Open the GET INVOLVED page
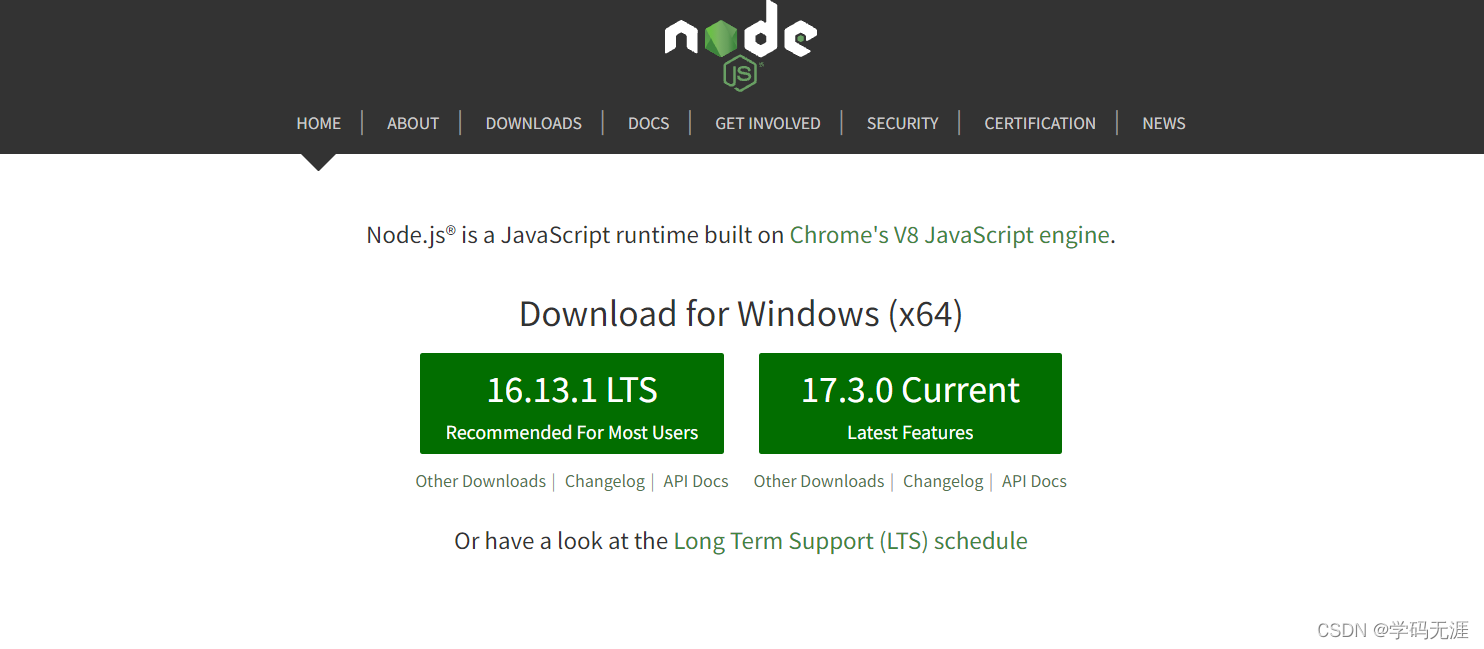1484x649 pixels. [767, 123]
